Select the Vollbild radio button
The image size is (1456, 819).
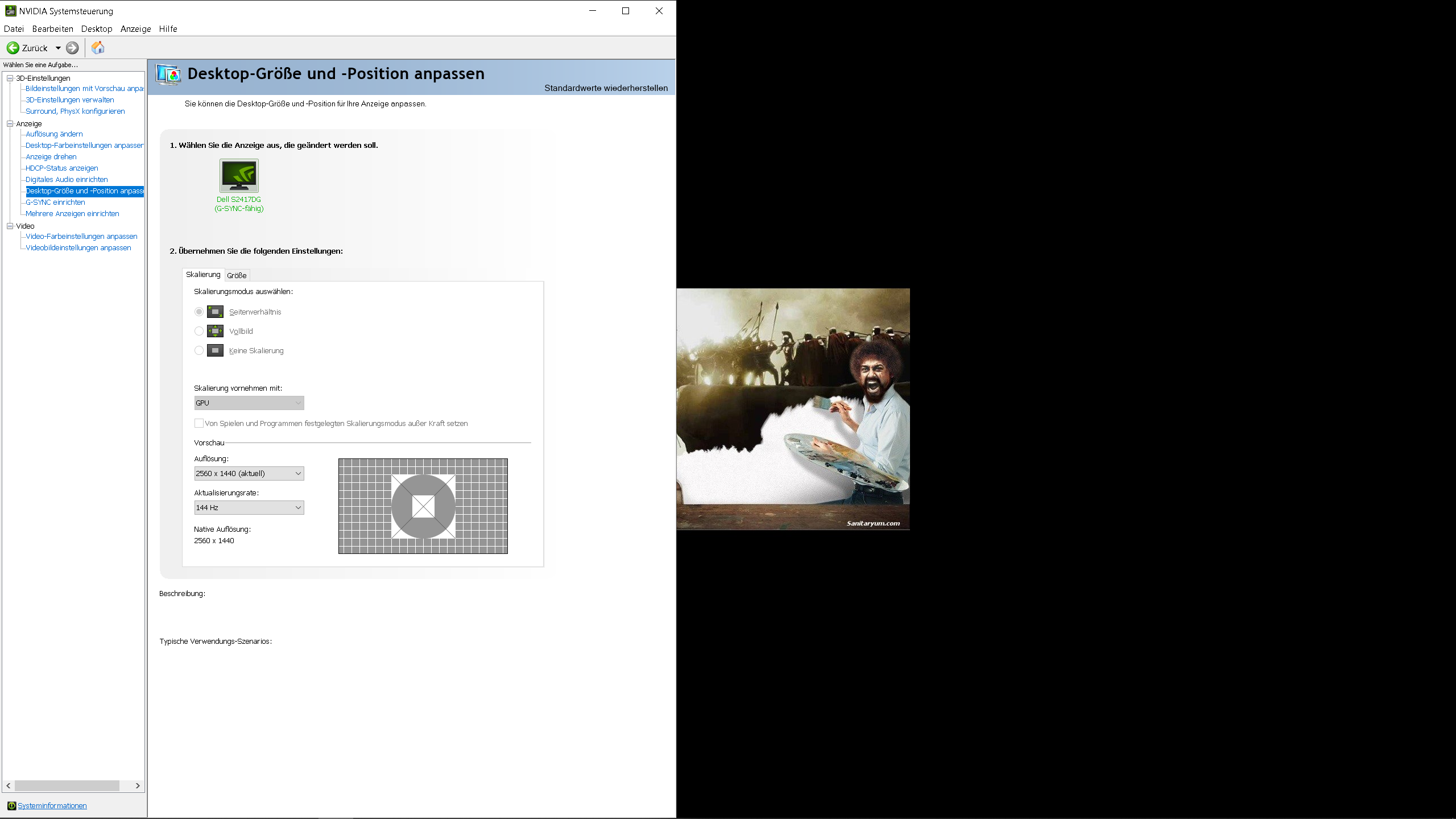[199, 331]
